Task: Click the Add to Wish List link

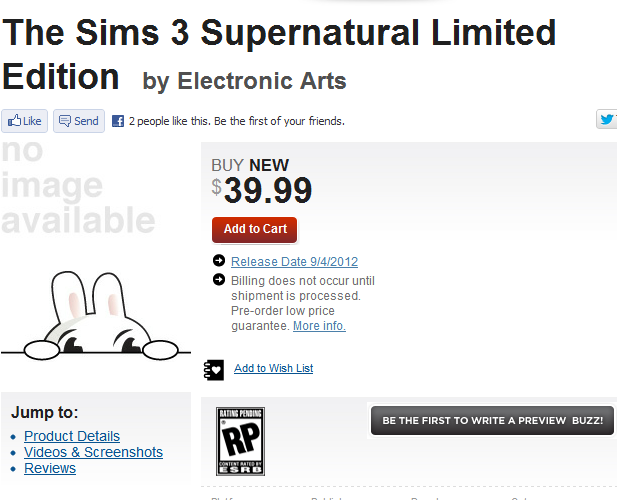Action: 273,369
